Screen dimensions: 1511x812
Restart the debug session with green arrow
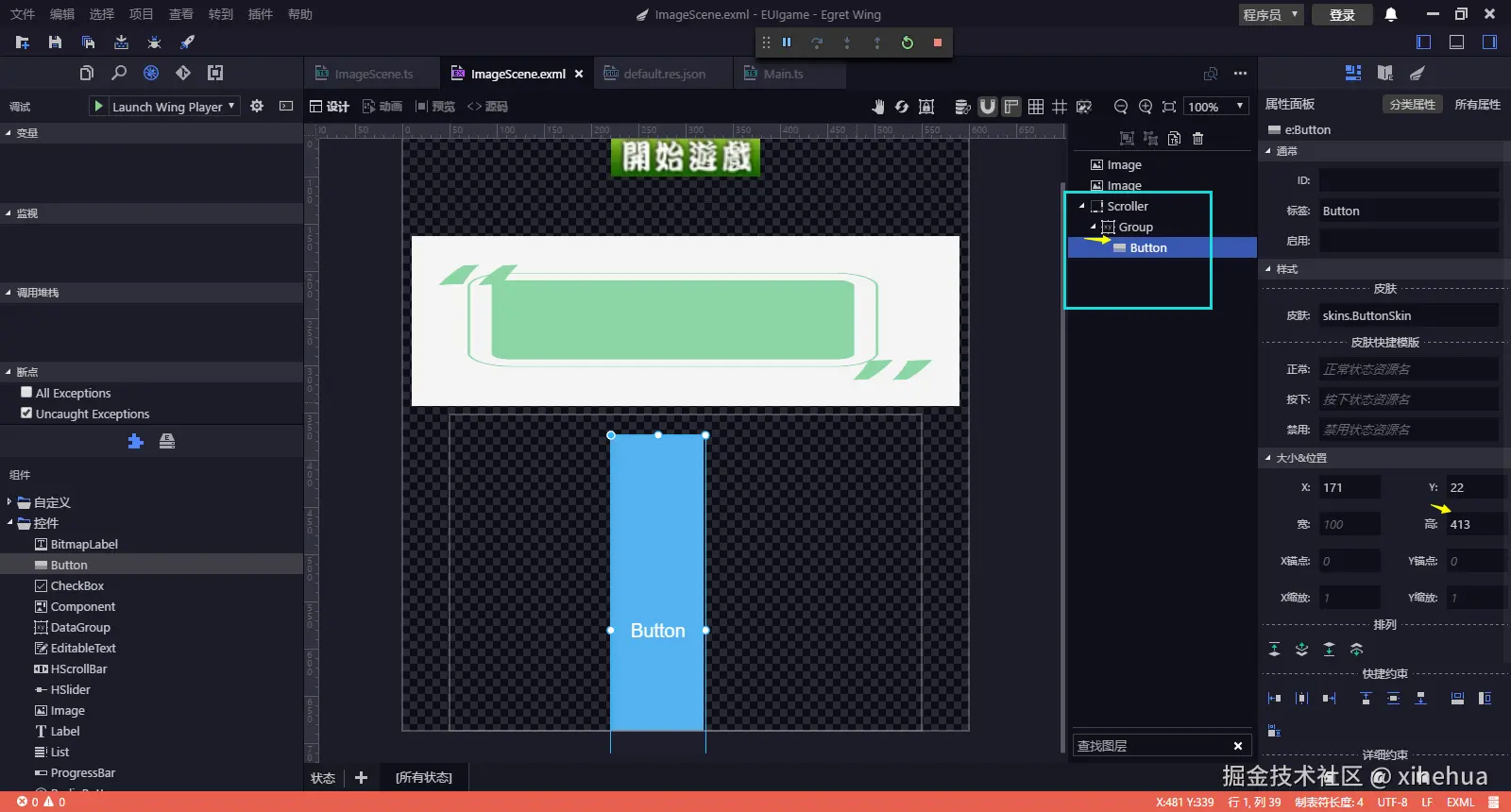908,42
